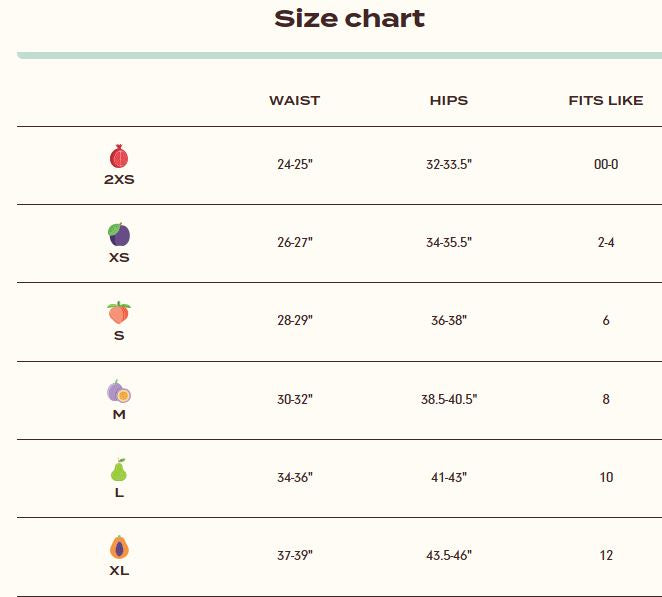Click the 43.5-46" hips value

(449, 555)
